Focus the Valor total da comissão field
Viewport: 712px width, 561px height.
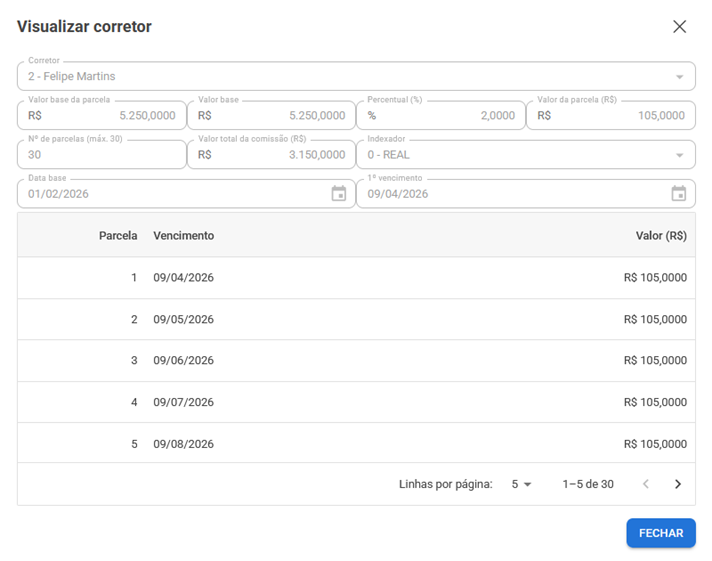pos(272,154)
